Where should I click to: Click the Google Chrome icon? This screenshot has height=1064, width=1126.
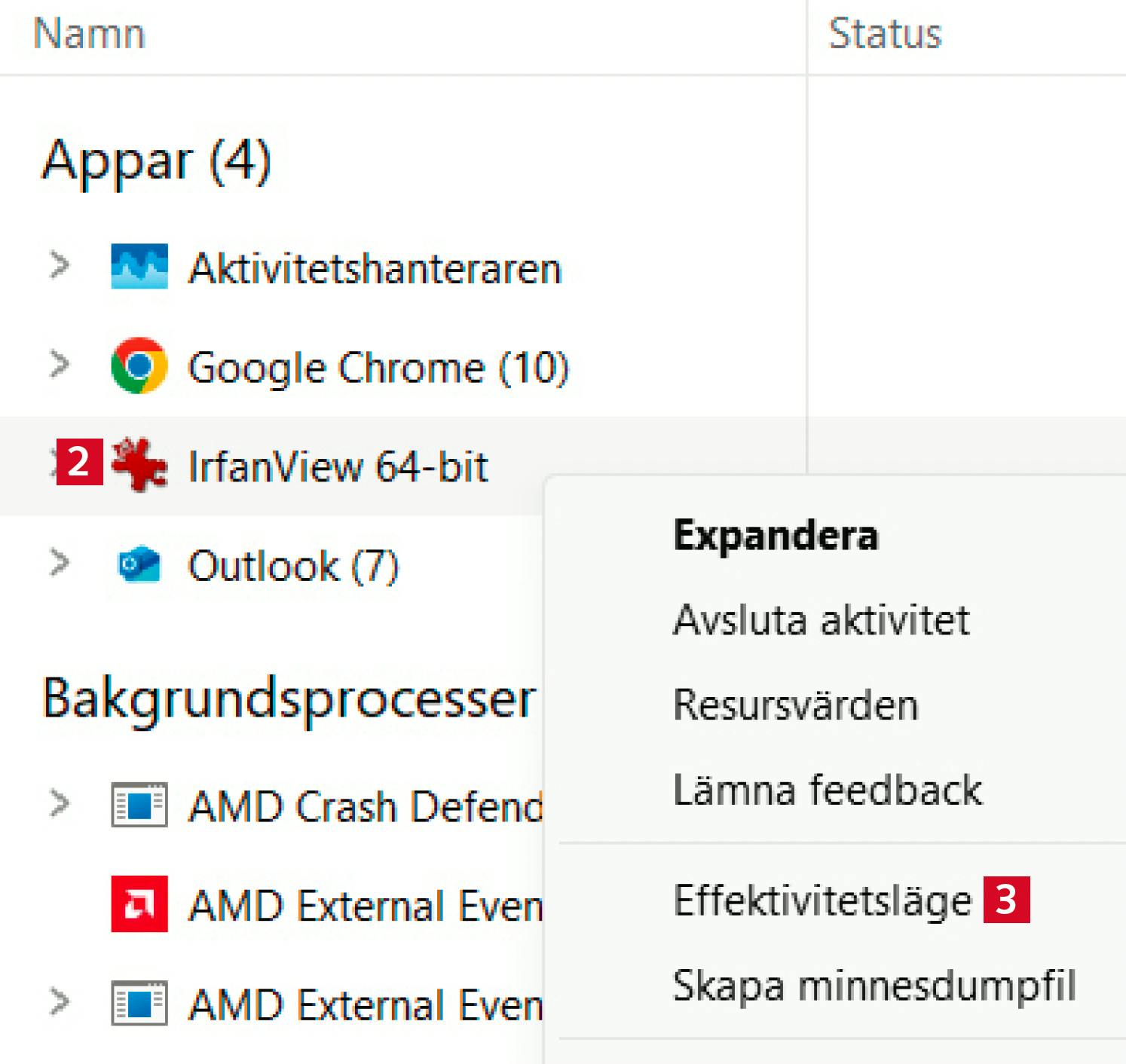pos(139,365)
